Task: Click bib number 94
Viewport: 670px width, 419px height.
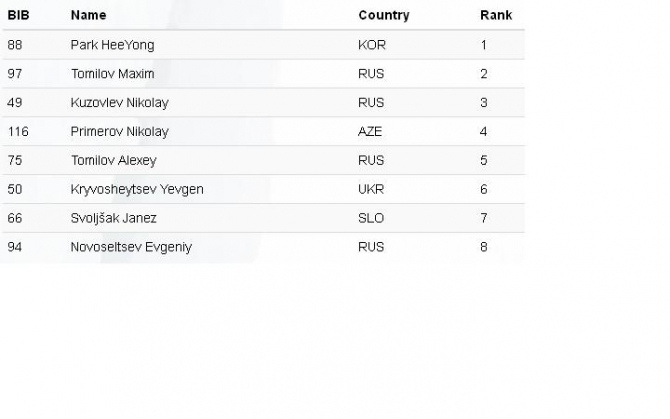Action: tap(14, 247)
